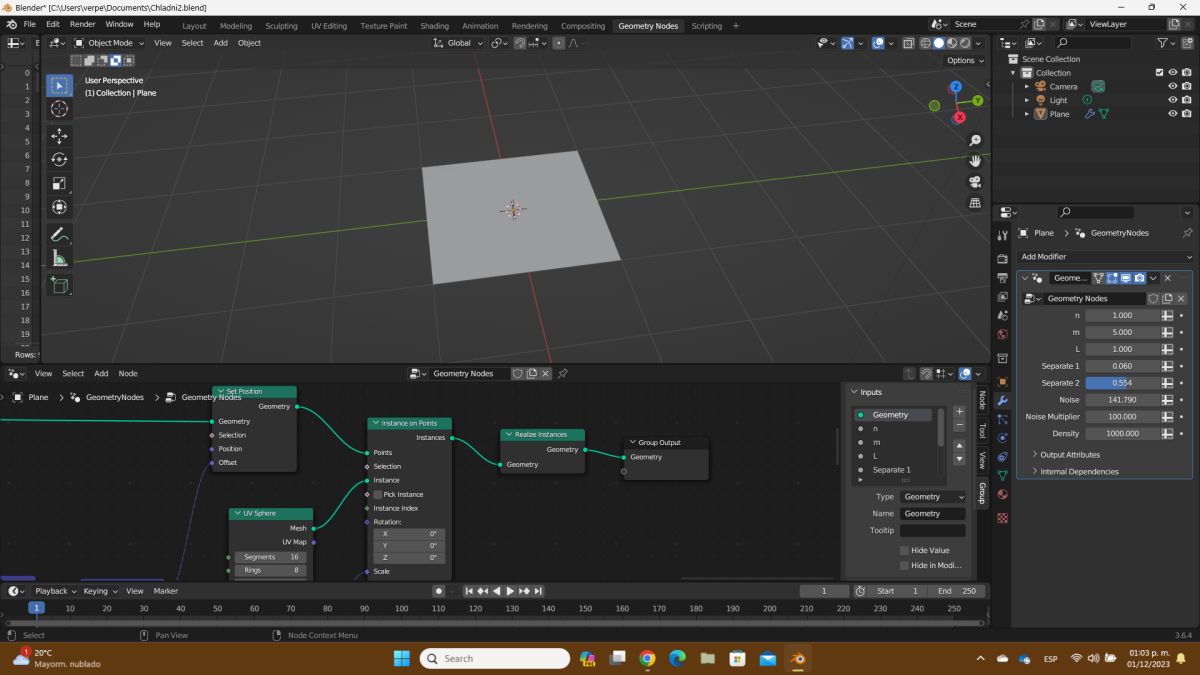Open Blender from the Windows taskbar
The image size is (1200, 675).
[x=798, y=658]
